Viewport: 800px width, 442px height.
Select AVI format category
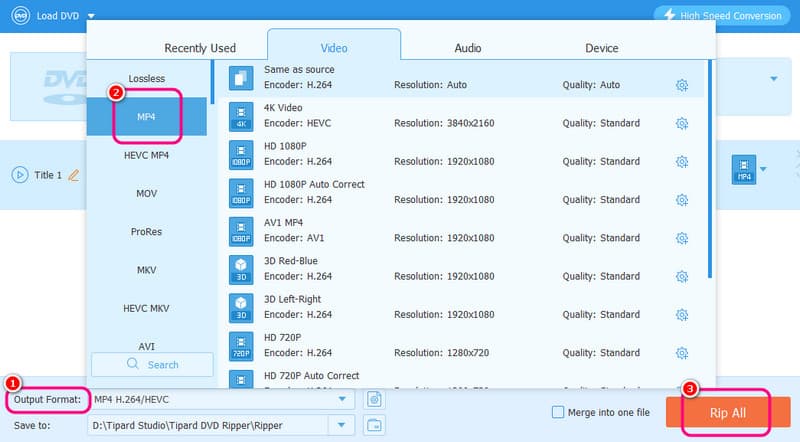click(147, 345)
